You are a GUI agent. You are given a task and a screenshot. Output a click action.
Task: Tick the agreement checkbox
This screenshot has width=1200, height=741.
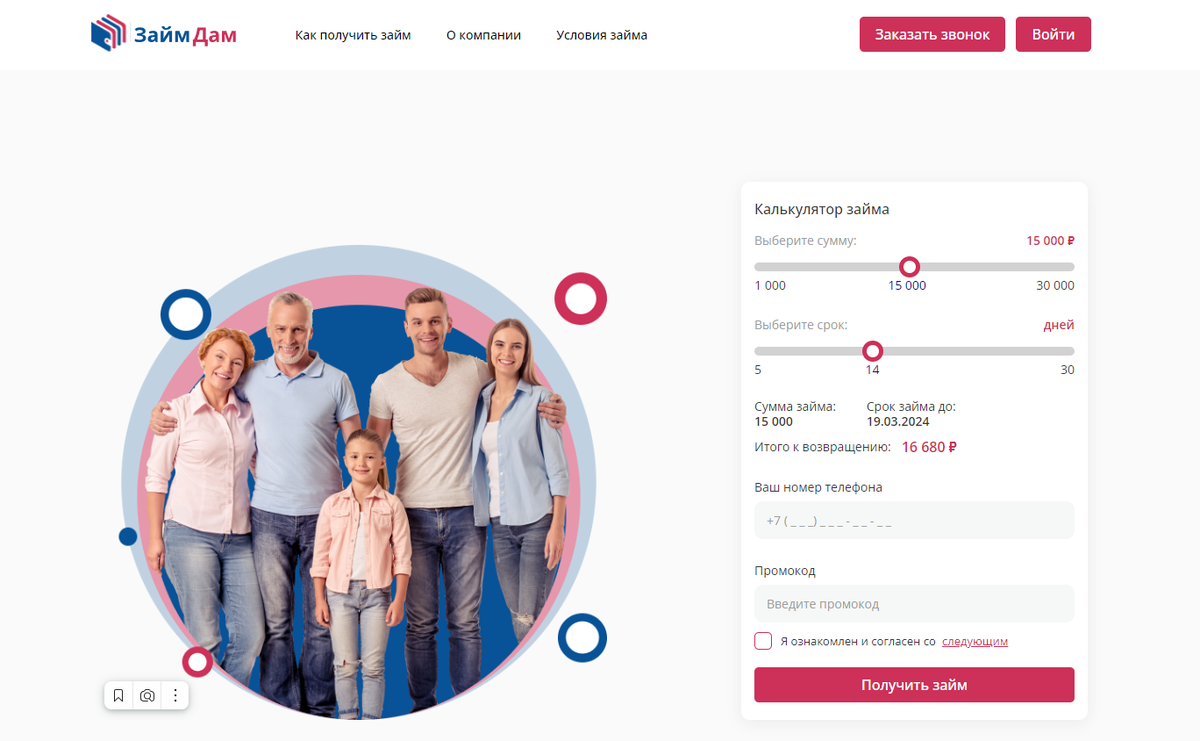point(763,641)
